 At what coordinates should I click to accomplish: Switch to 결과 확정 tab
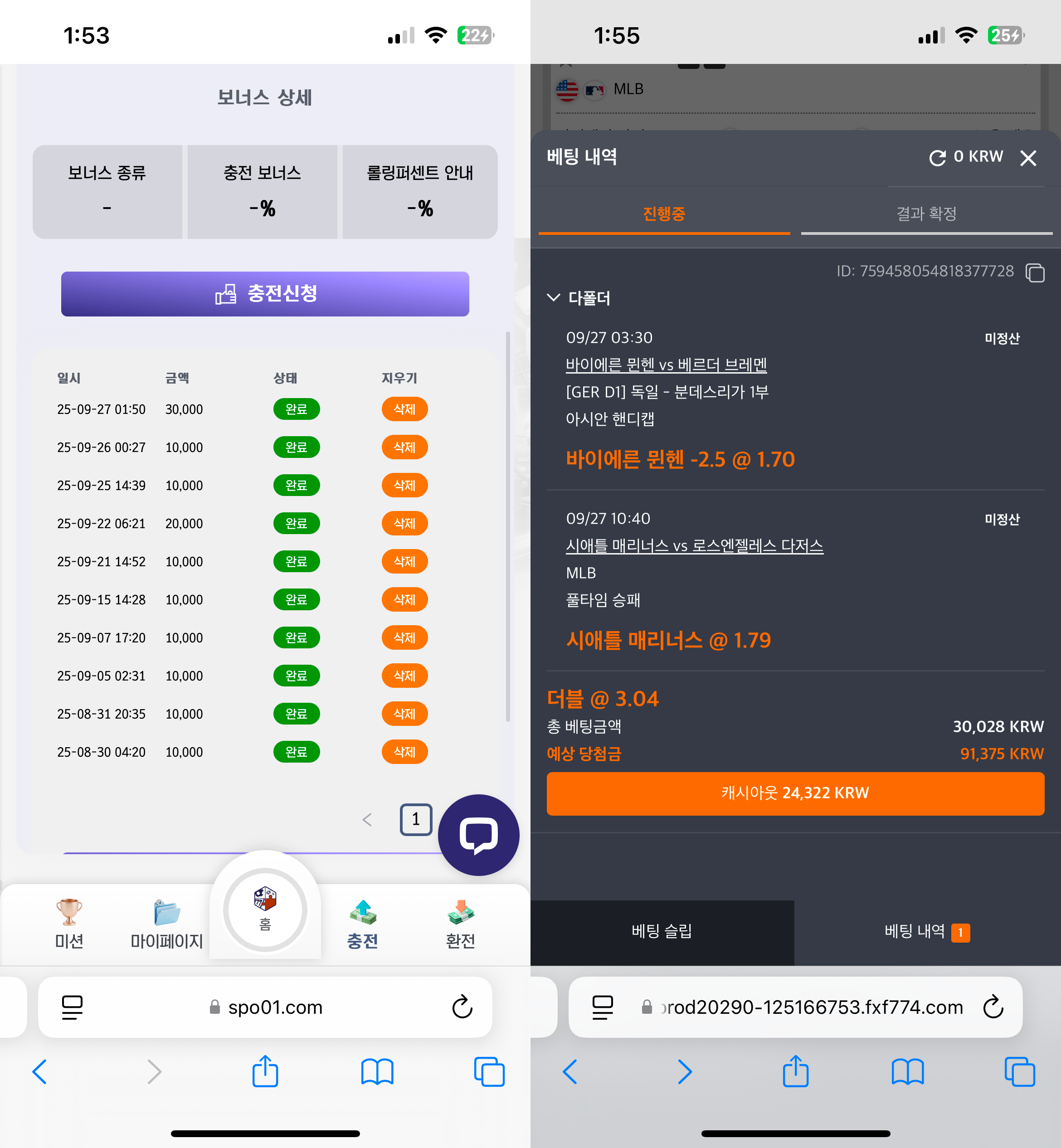pos(926,214)
